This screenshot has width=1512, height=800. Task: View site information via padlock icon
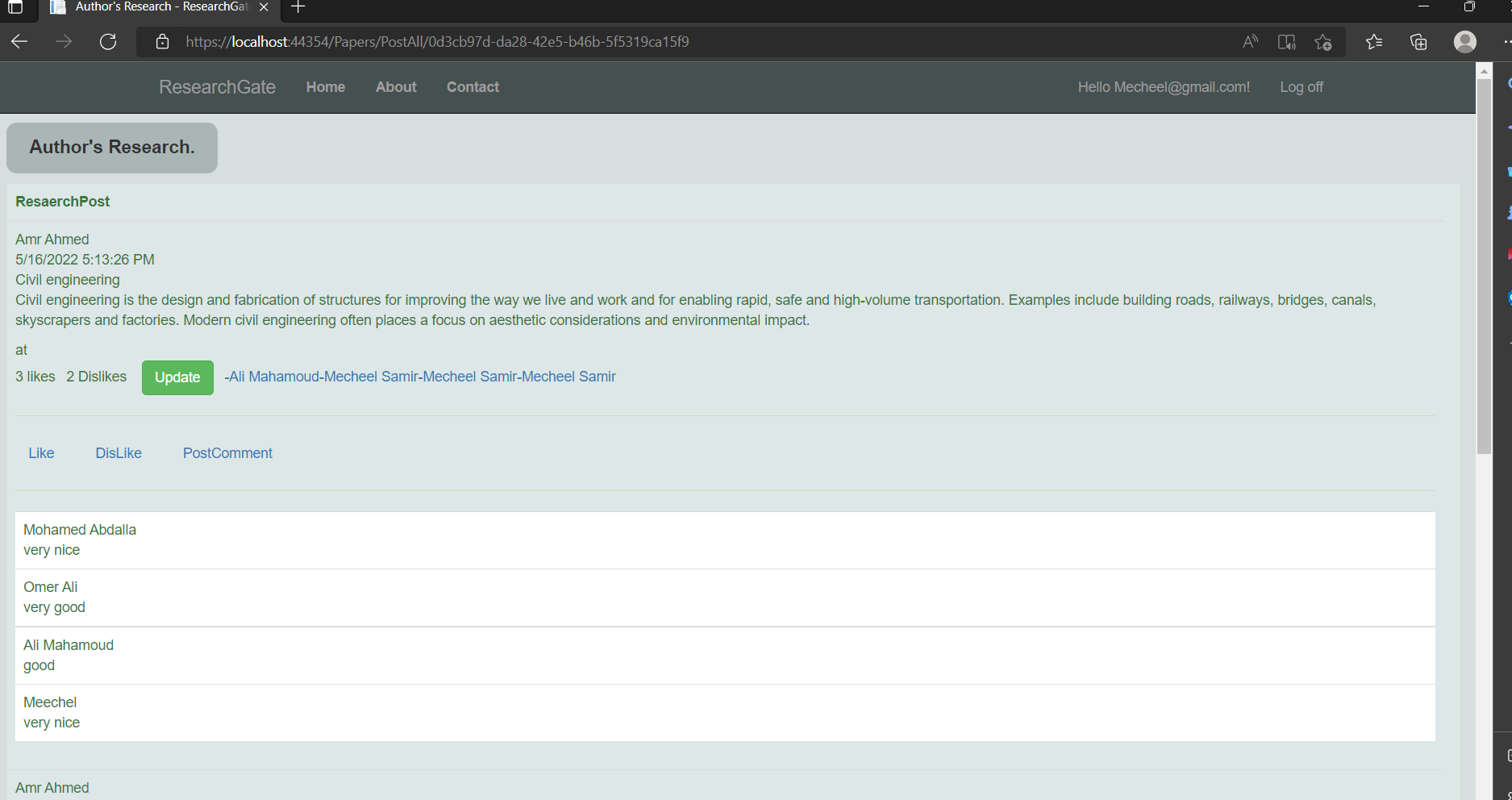pos(161,41)
